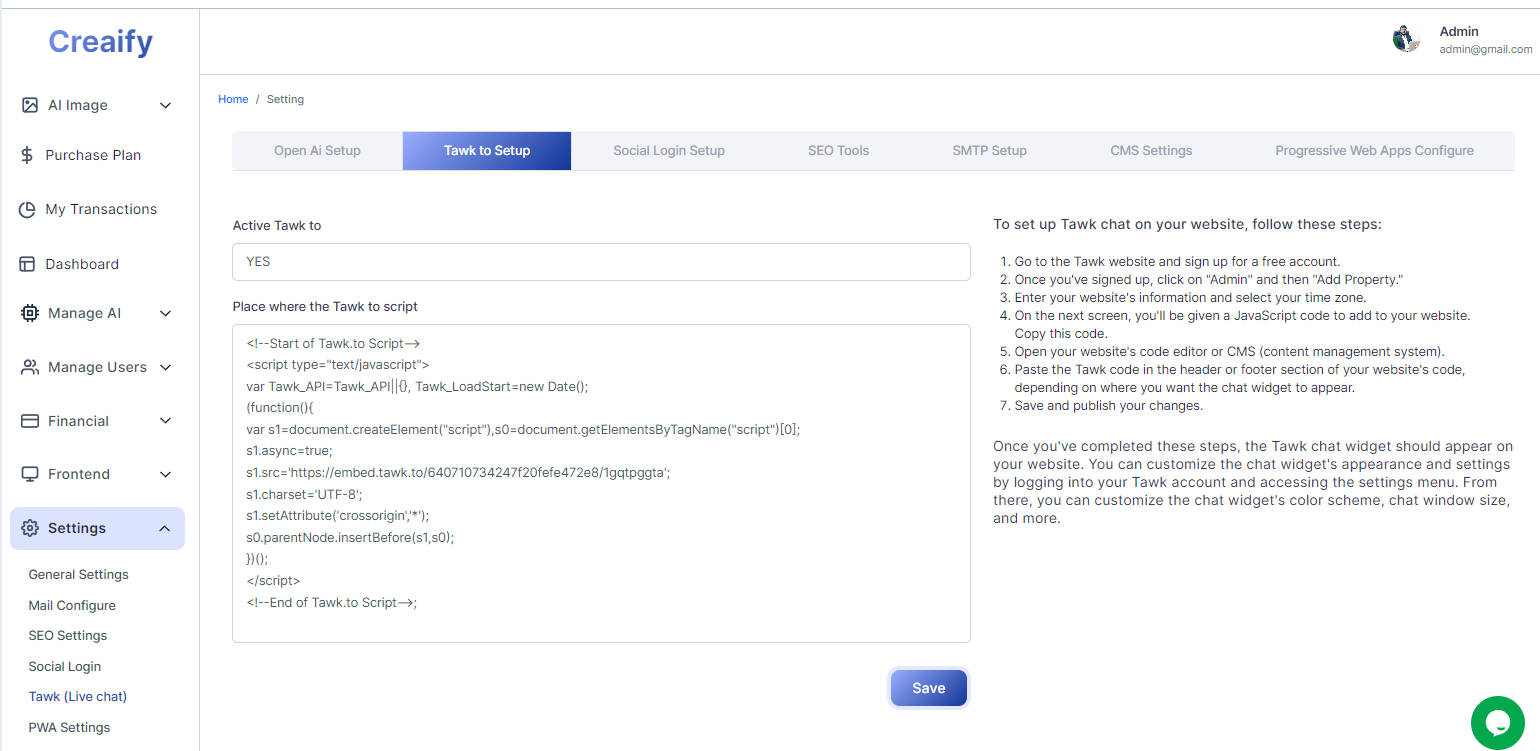Click the Setting breadcrumb text
Viewport: 1540px width, 751px height.
285,99
